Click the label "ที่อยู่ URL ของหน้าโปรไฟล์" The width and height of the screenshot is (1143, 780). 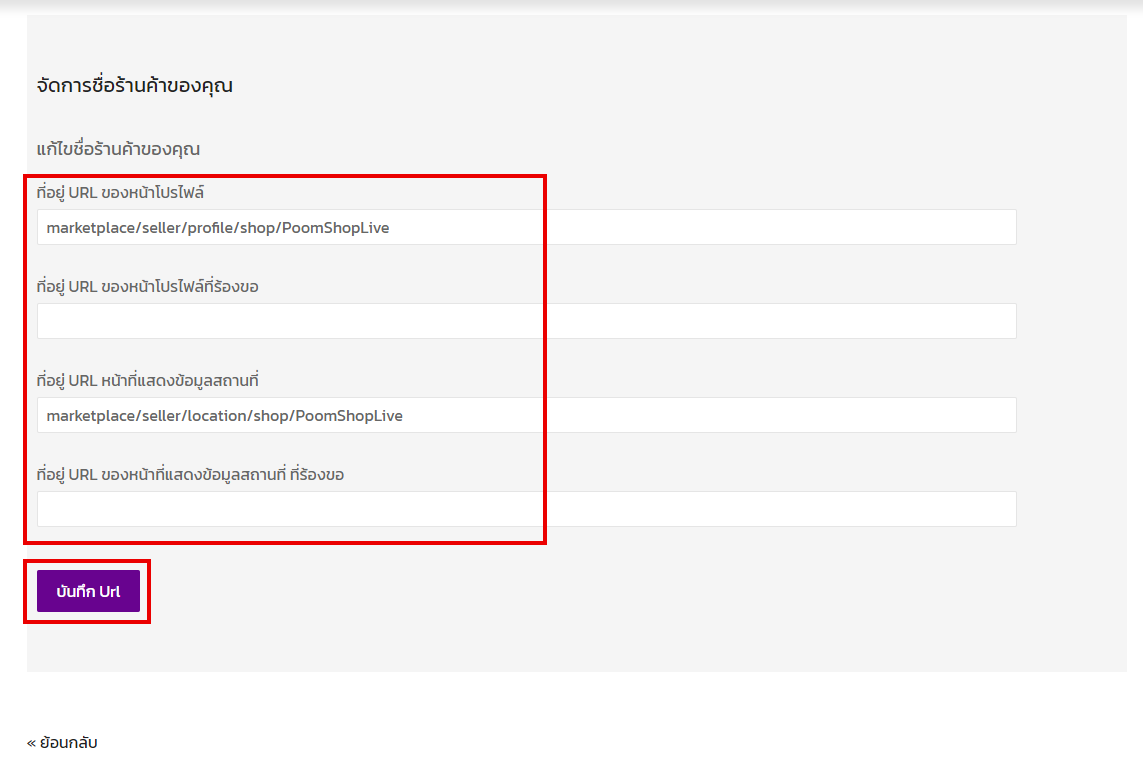120,192
